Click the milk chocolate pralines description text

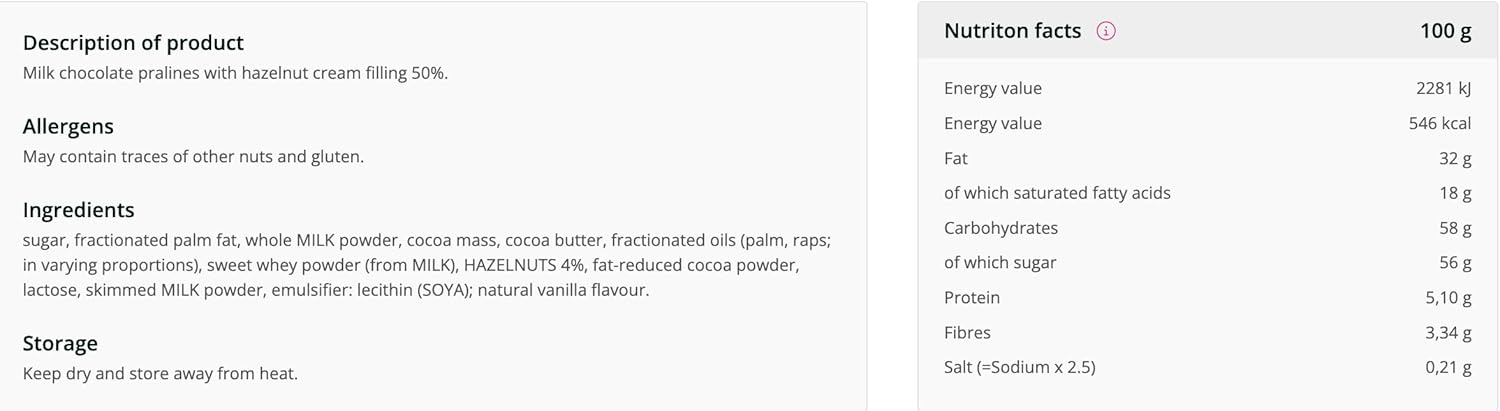point(235,73)
